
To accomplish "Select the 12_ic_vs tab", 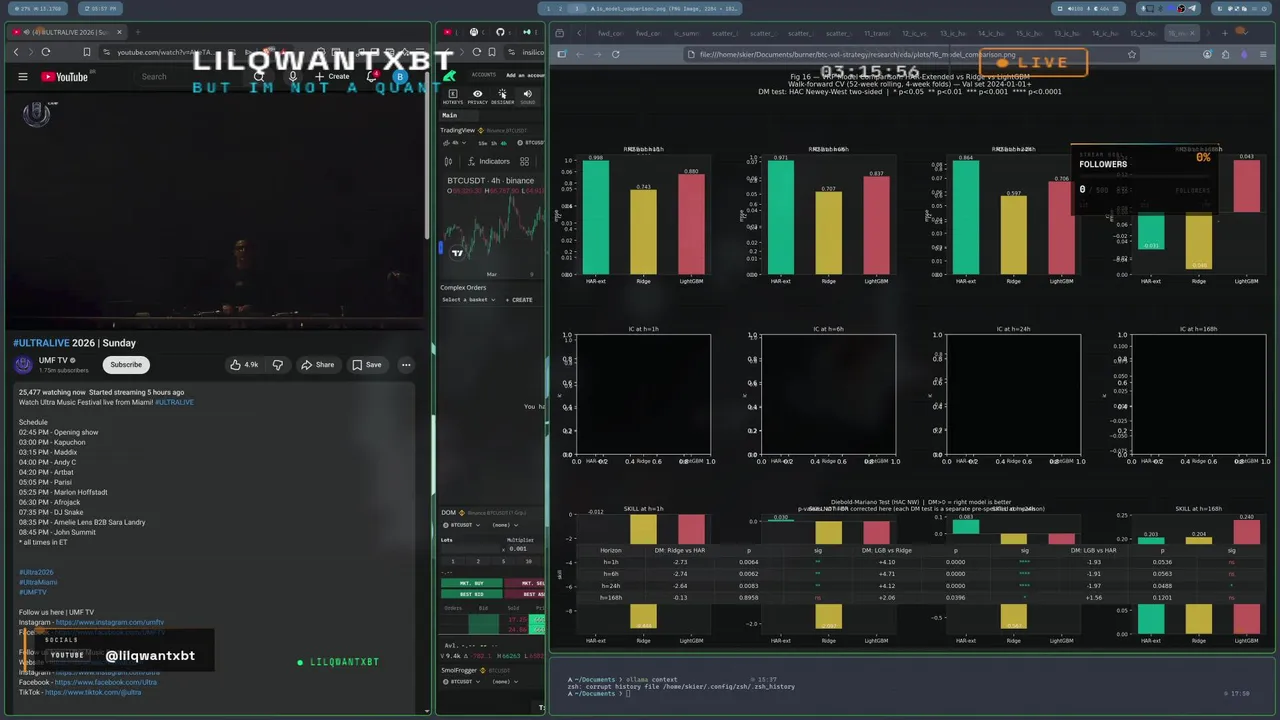I will (914, 33).
